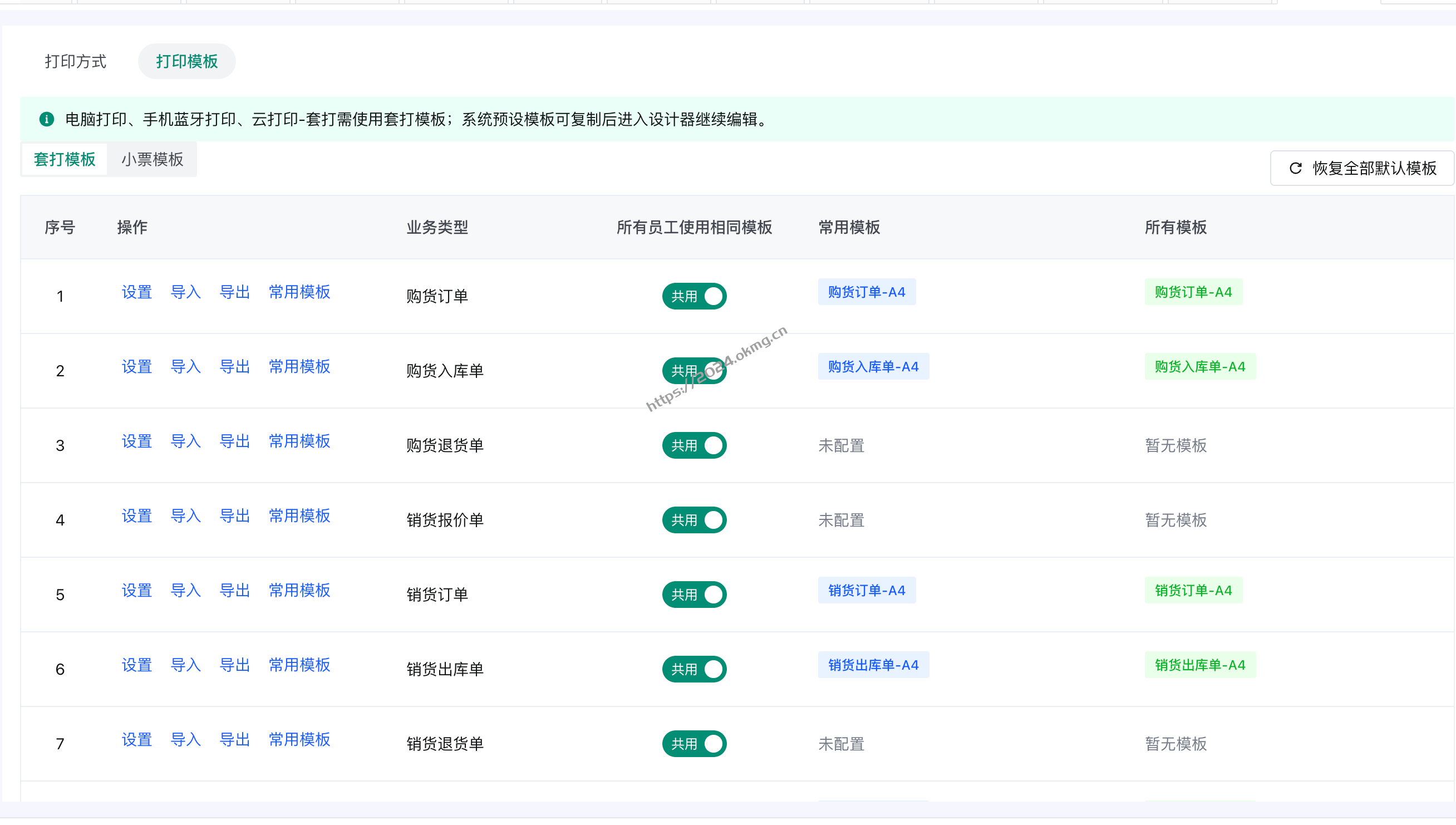Click the blue 购货订单-A4 template tag
This screenshot has width=1456, height=825.
click(867, 292)
